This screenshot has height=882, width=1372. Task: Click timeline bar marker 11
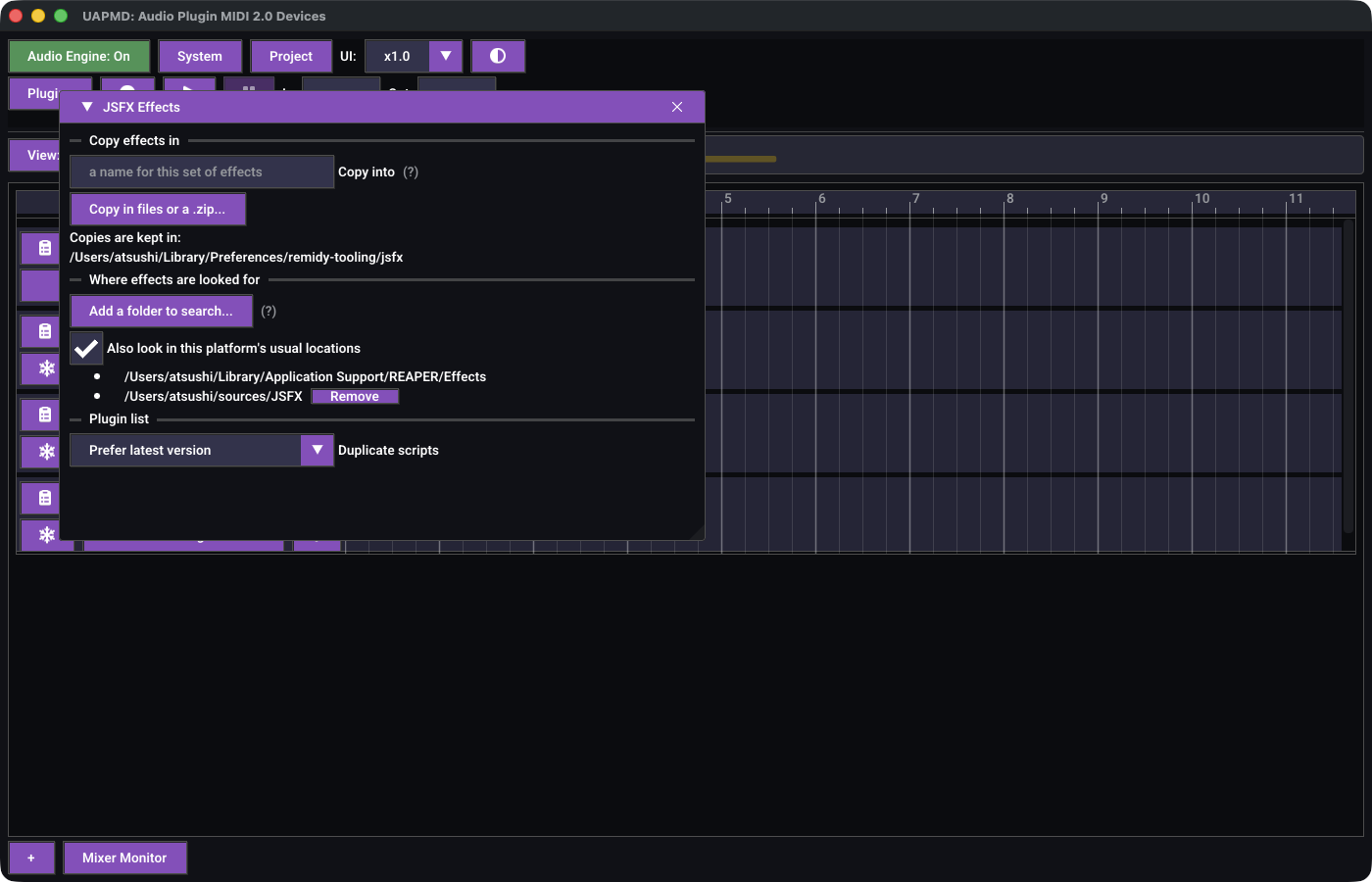(x=1297, y=198)
